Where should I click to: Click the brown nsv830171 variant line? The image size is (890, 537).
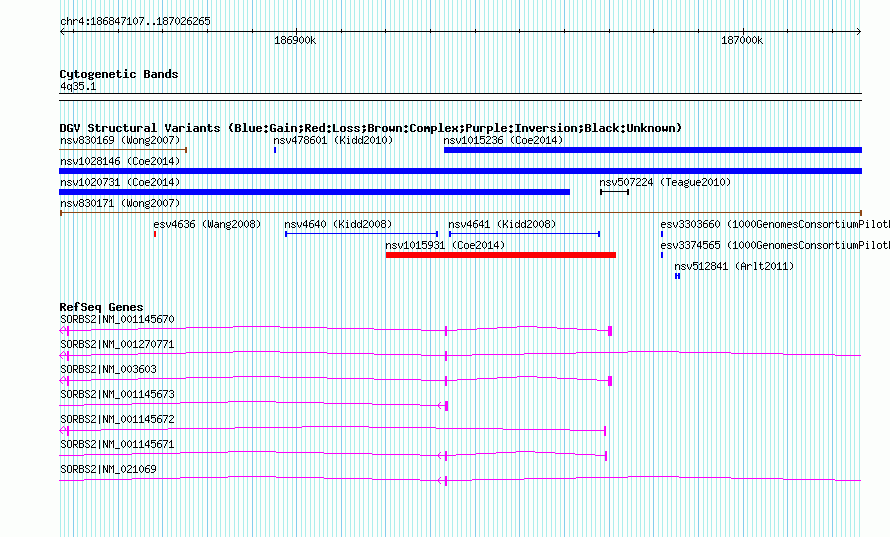click(x=460, y=213)
